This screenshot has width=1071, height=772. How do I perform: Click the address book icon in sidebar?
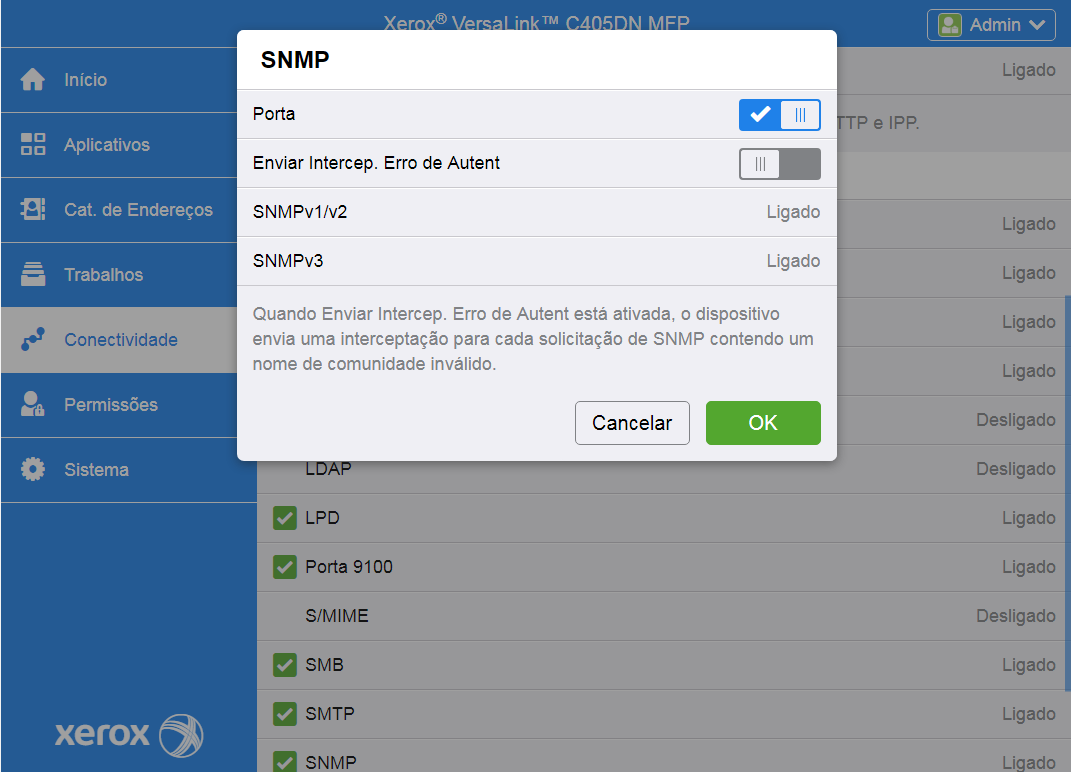coord(33,210)
